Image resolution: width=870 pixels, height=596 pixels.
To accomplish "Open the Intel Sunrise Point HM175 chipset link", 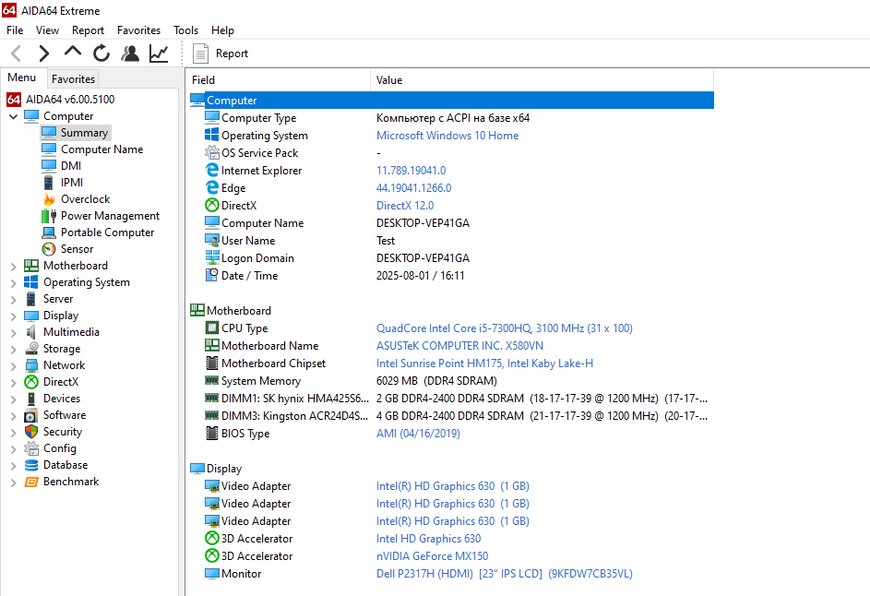I will [x=484, y=363].
